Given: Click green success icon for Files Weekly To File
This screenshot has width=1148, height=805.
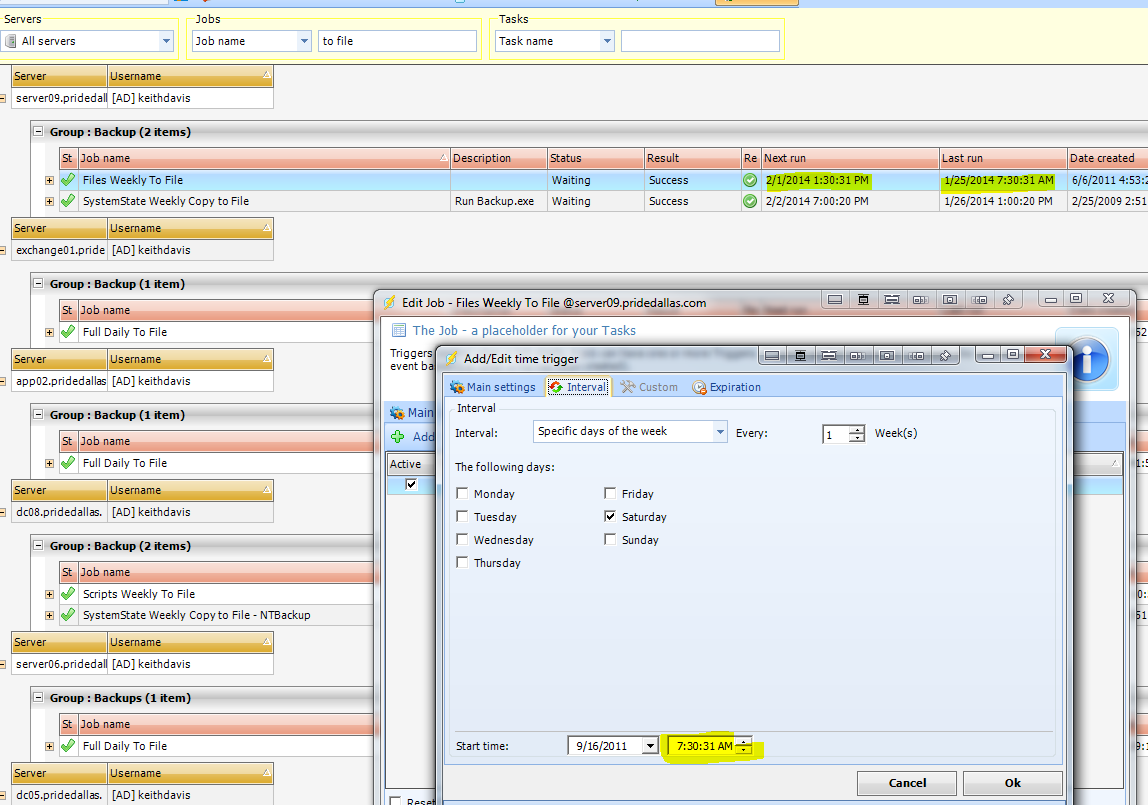Looking at the screenshot, I should [x=750, y=181].
